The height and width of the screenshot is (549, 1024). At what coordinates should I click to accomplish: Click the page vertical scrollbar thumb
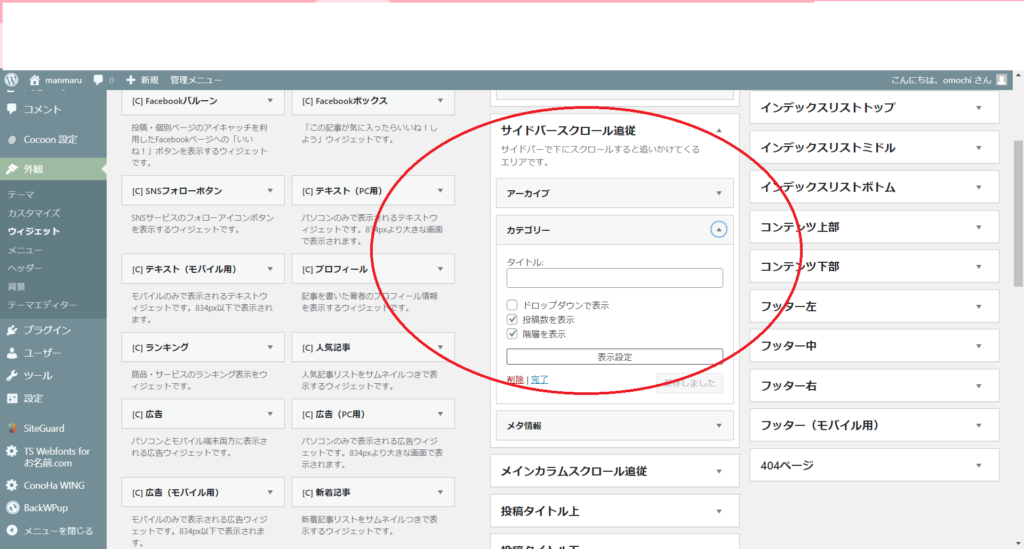tap(1018, 213)
